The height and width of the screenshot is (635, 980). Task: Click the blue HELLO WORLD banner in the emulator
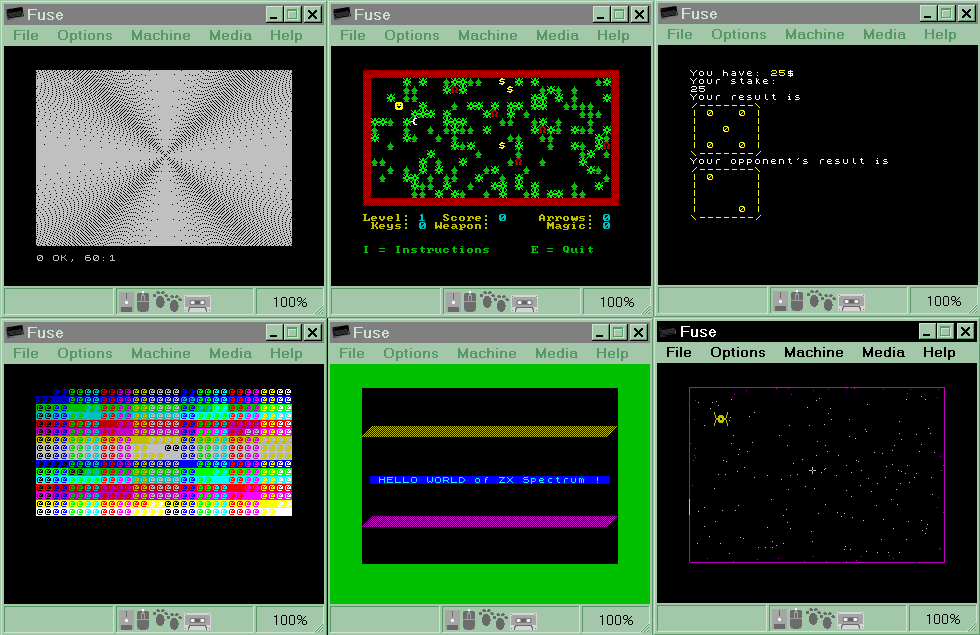[x=489, y=480]
